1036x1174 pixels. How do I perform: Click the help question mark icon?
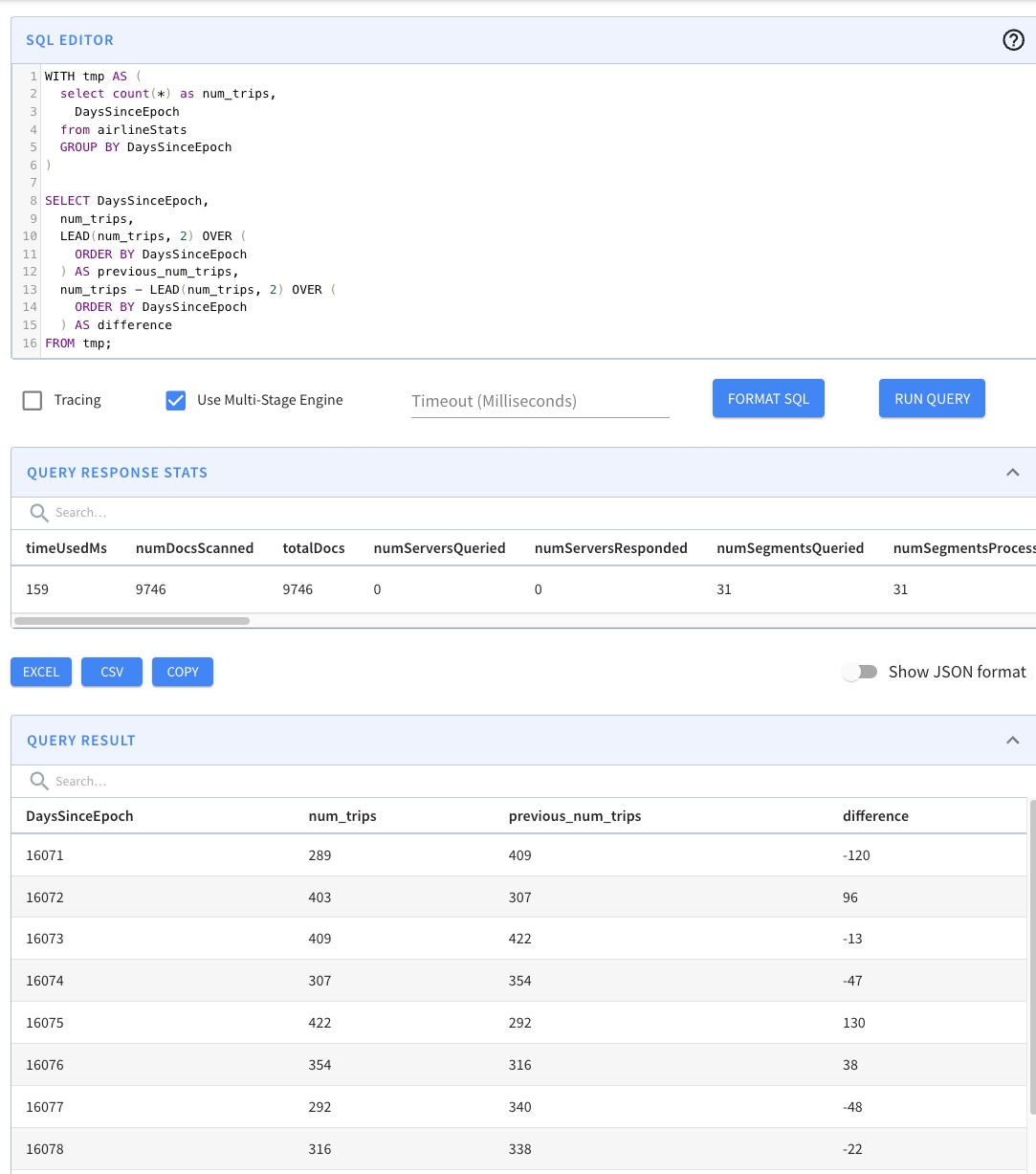tap(1013, 40)
